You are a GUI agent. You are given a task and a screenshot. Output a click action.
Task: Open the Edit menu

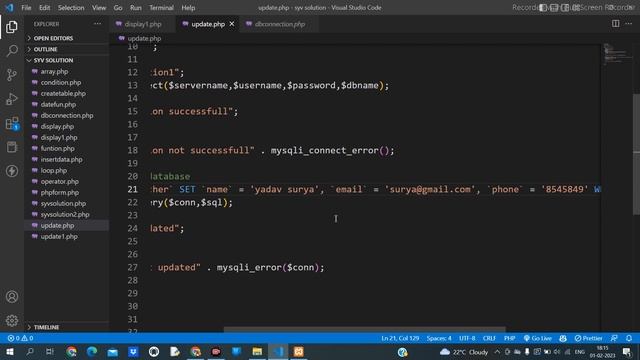[44, 8]
